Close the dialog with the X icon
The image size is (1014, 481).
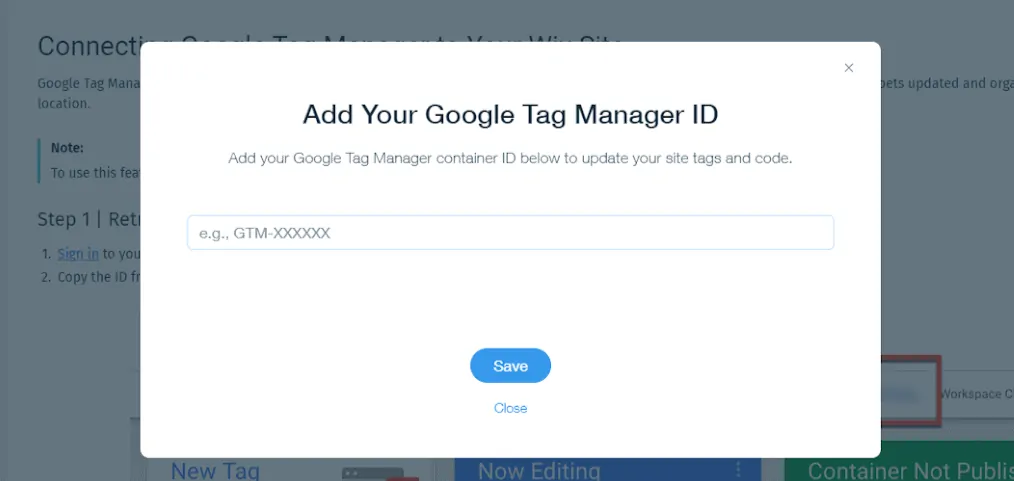[848, 68]
